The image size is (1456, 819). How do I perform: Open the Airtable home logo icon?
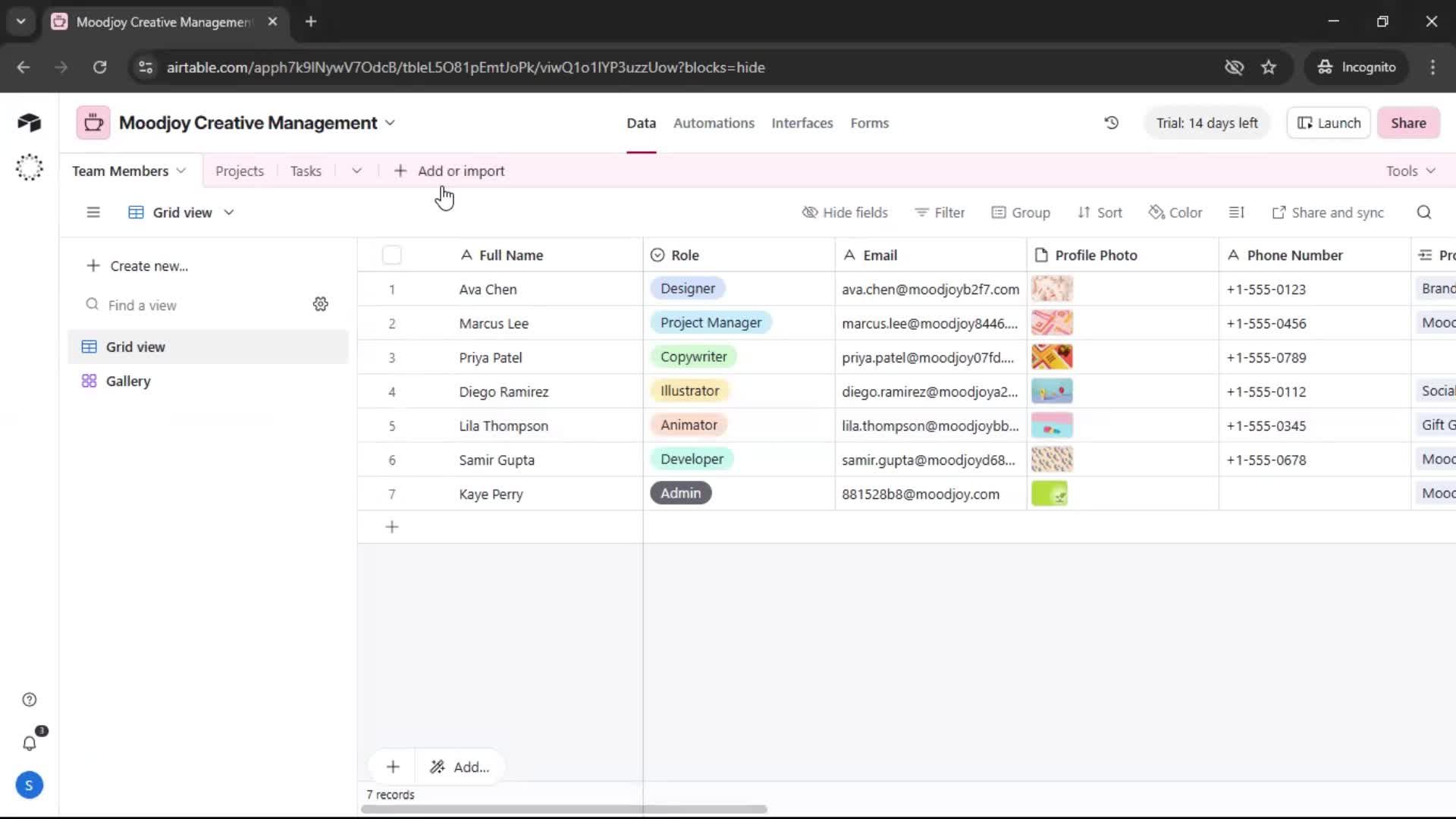tap(29, 123)
